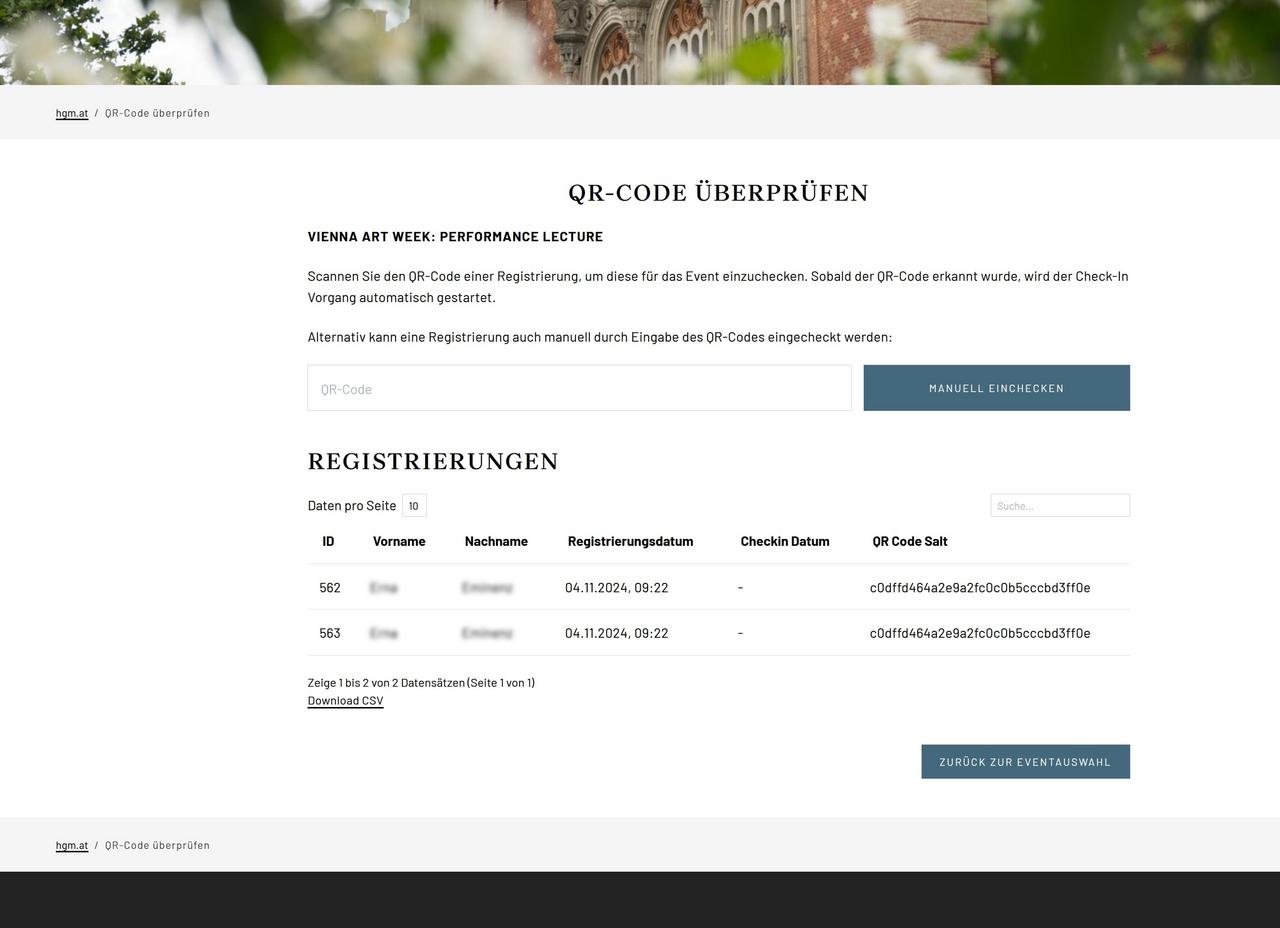The width and height of the screenshot is (1280, 928).
Task: Focus the QR-Code input field
Action: 580,388
